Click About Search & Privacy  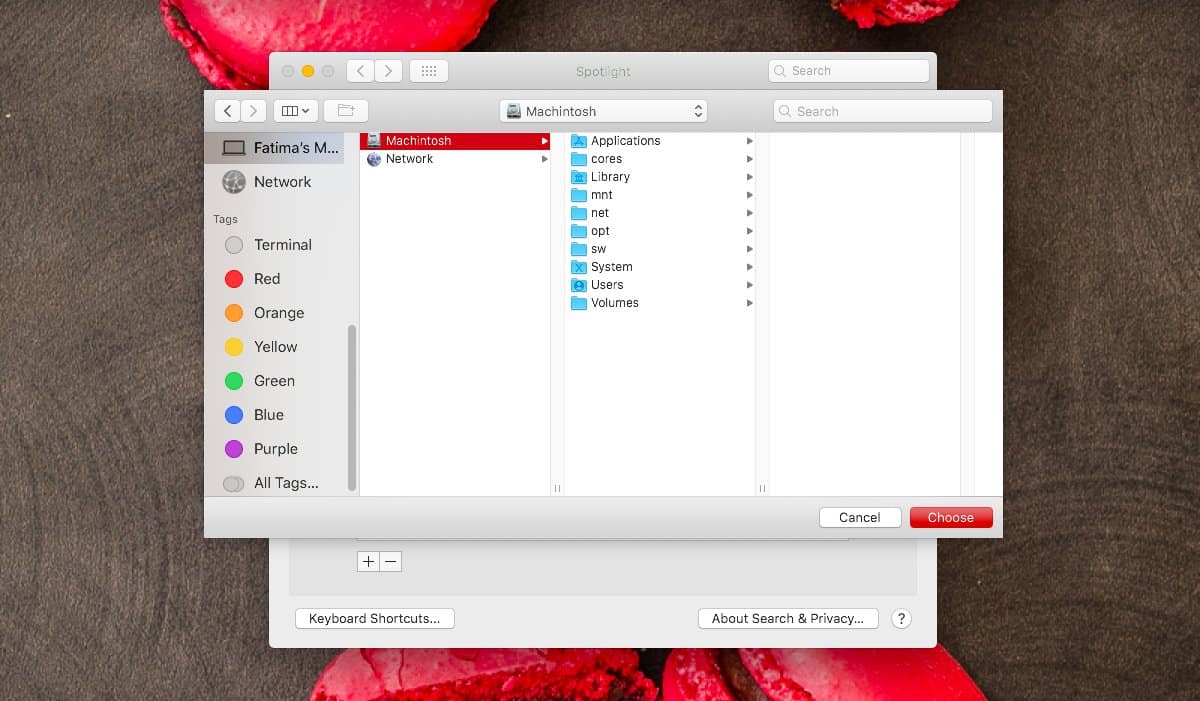pyautogui.click(x=788, y=618)
